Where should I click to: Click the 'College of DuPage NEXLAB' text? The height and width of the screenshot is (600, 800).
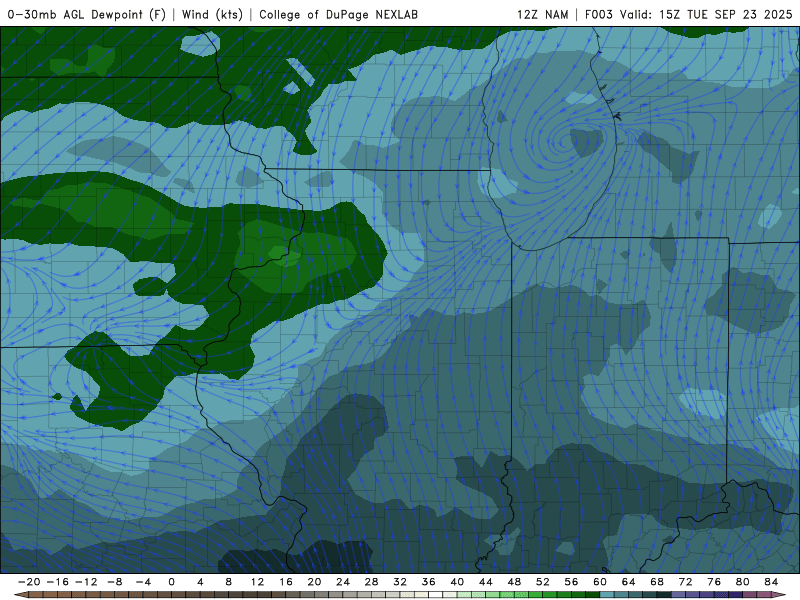pyautogui.click(x=338, y=14)
